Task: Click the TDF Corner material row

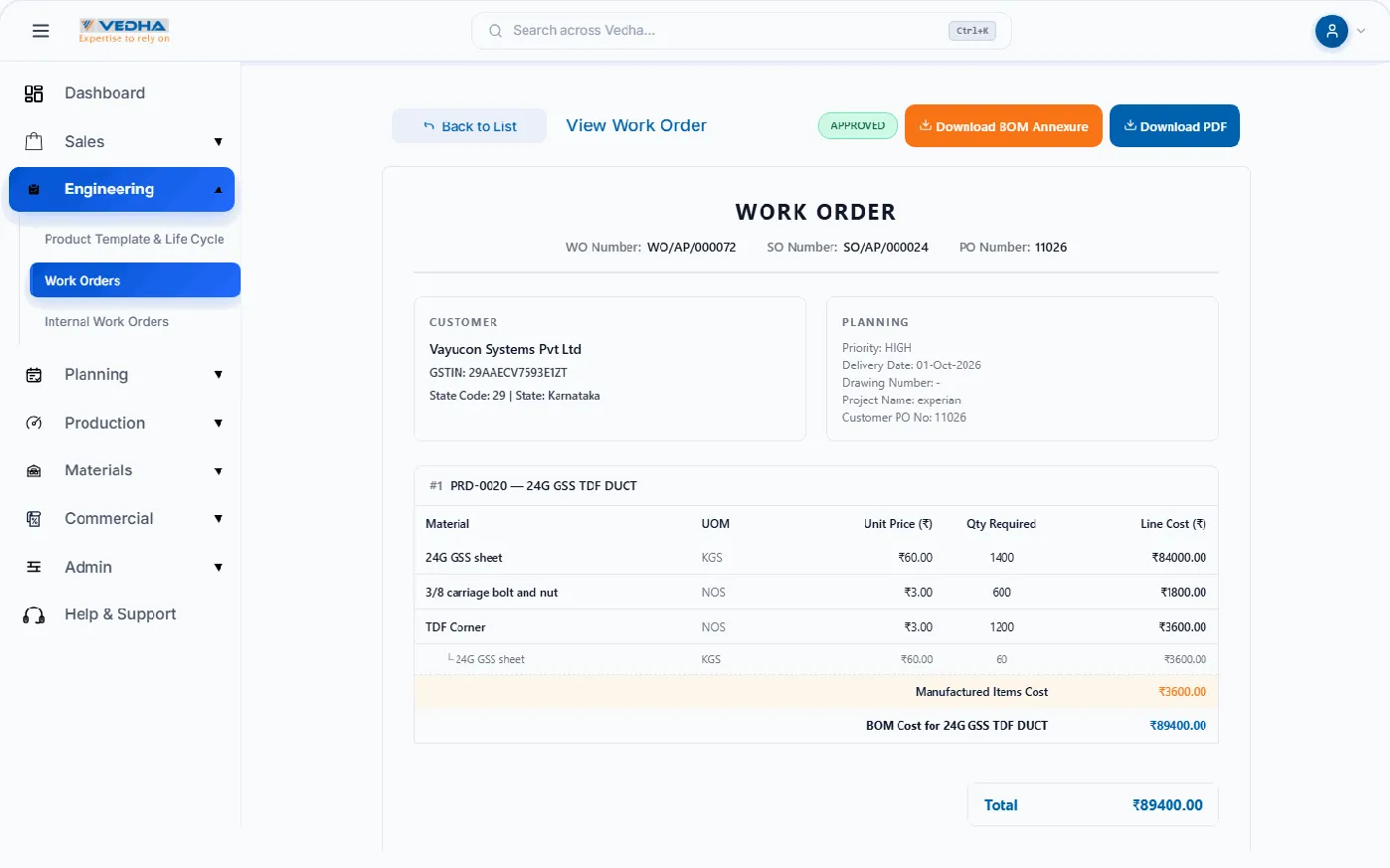Action: [x=815, y=627]
